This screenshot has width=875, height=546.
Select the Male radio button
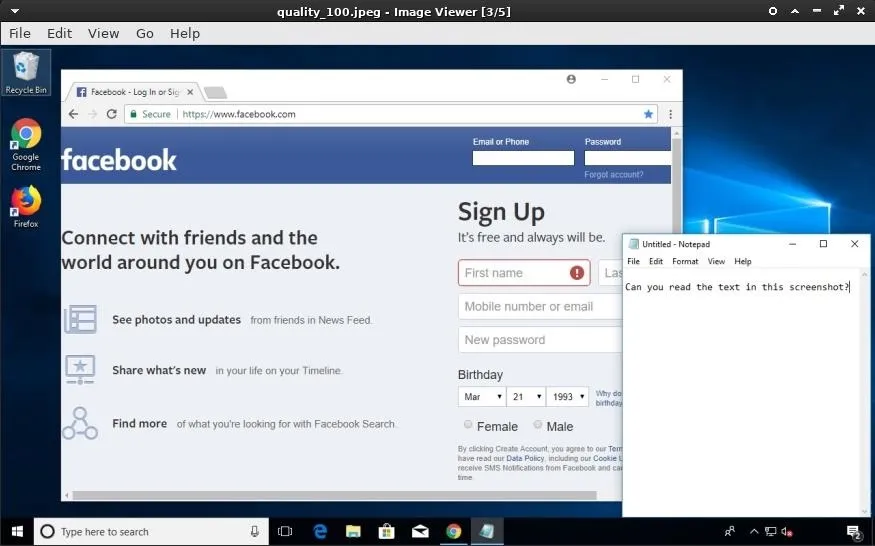tap(537, 425)
